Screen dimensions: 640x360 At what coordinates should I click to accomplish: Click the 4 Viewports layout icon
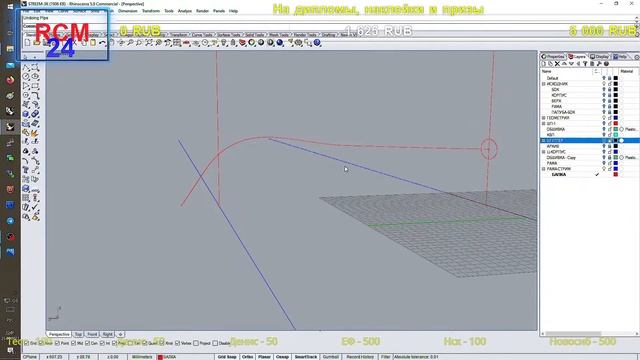[177, 42]
